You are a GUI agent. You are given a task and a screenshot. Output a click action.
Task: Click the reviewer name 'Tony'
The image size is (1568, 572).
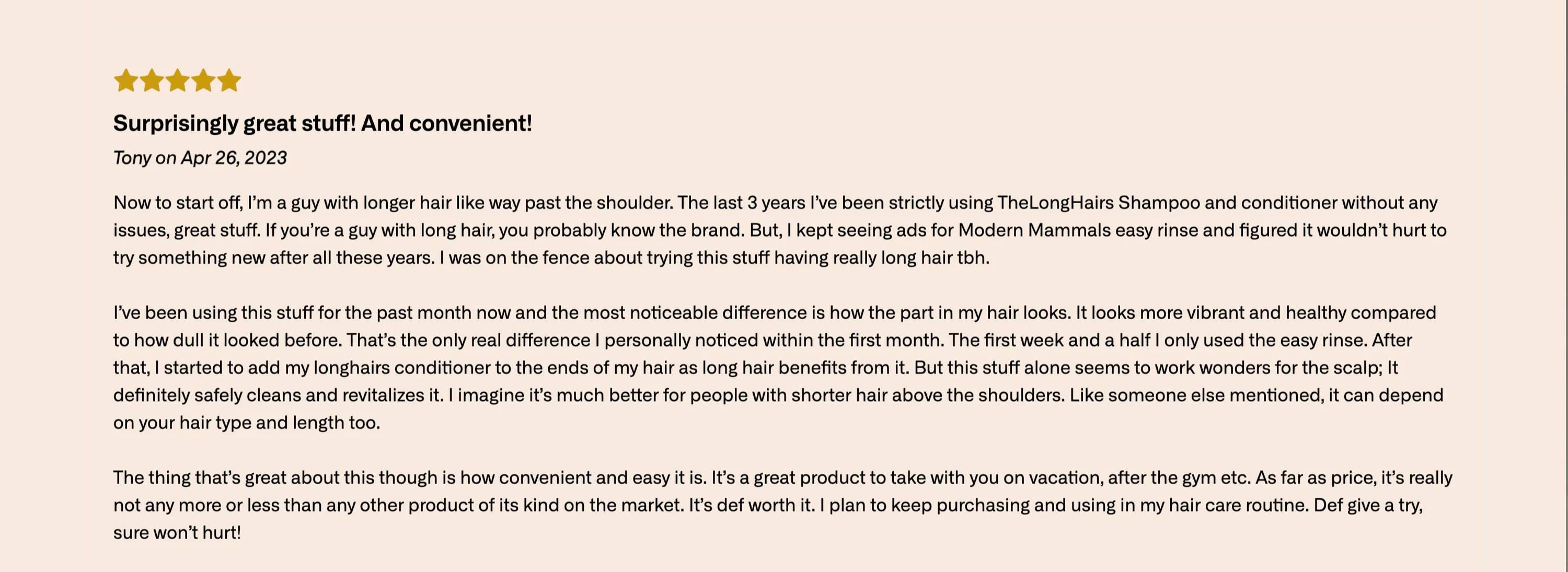[x=132, y=158]
